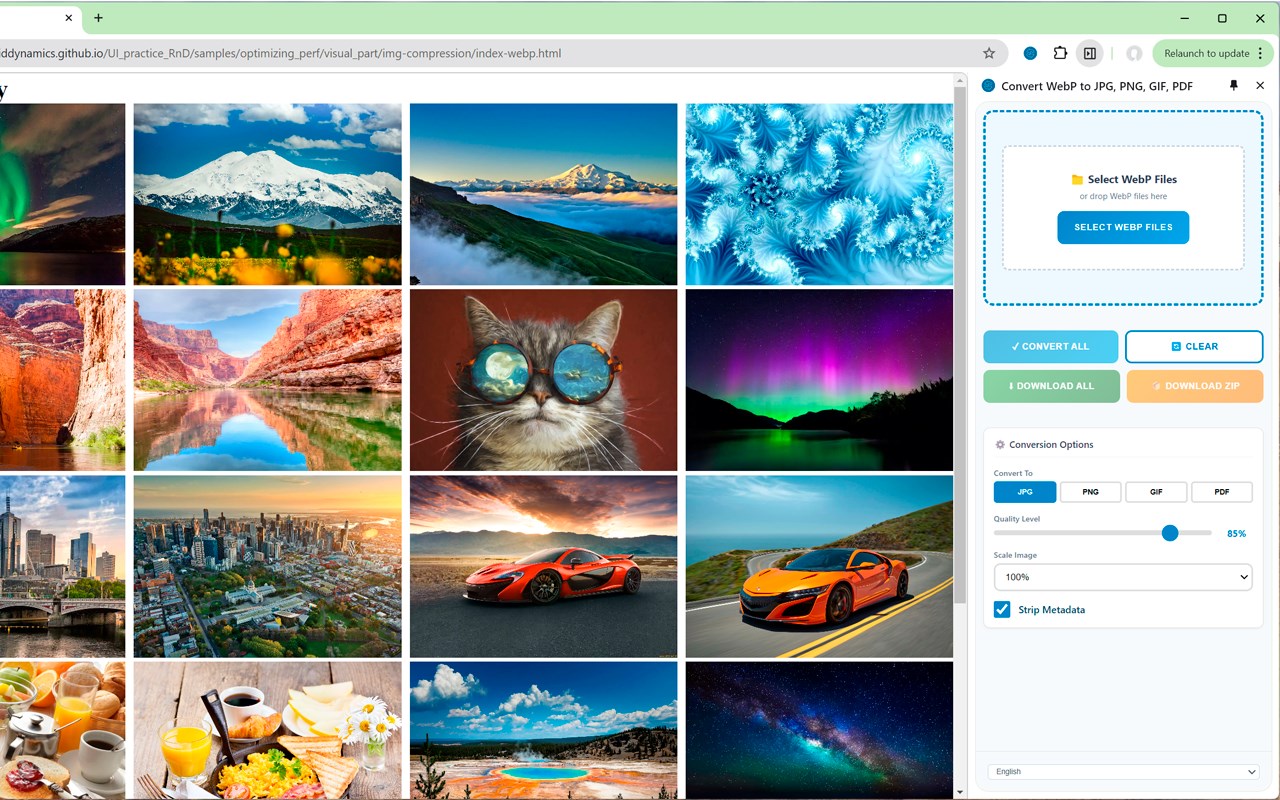Viewport: 1280px width, 800px height.
Task: Bookmark this page with the star icon
Action: click(989, 53)
